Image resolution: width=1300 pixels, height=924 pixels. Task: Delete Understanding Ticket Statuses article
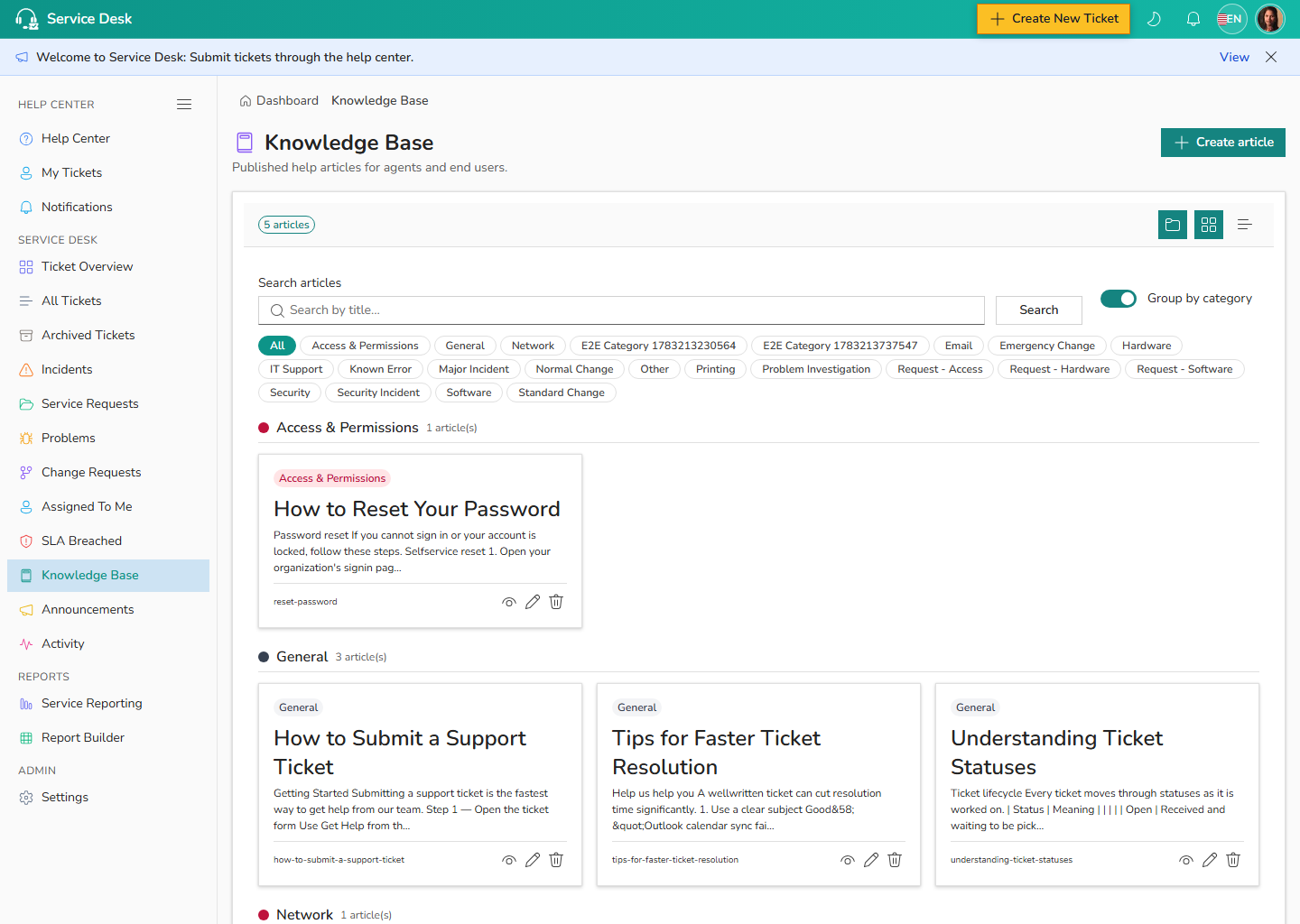pyautogui.click(x=1233, y=860)
